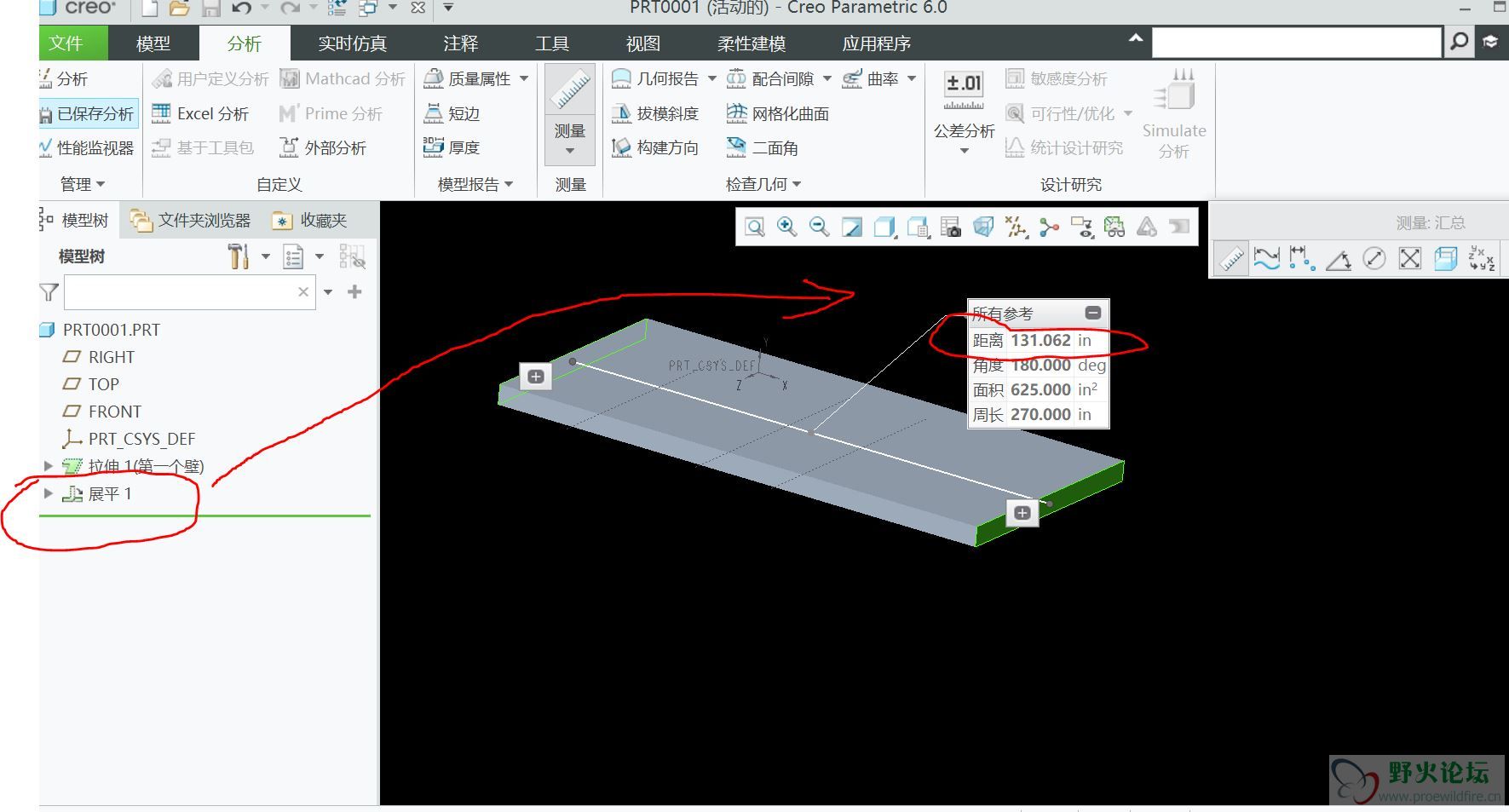Open model tree settings hammer icon

[x=239, y=256]
